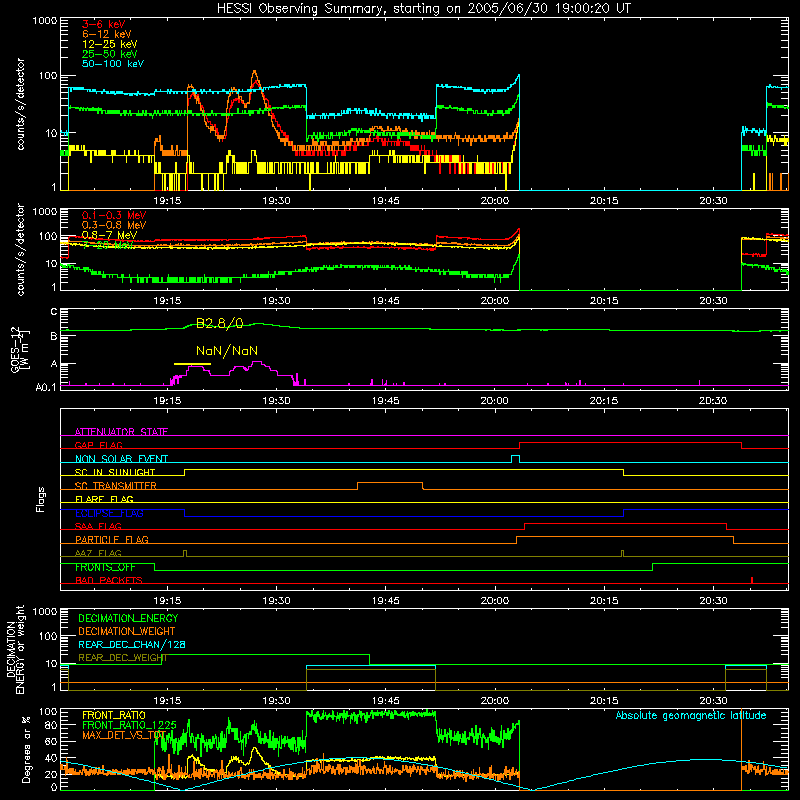This screenshot has width=800, height=800.
Task: Click the orange 'MAX_DET_VS_TOT' legend entry
Action: [x=124, y=735]
